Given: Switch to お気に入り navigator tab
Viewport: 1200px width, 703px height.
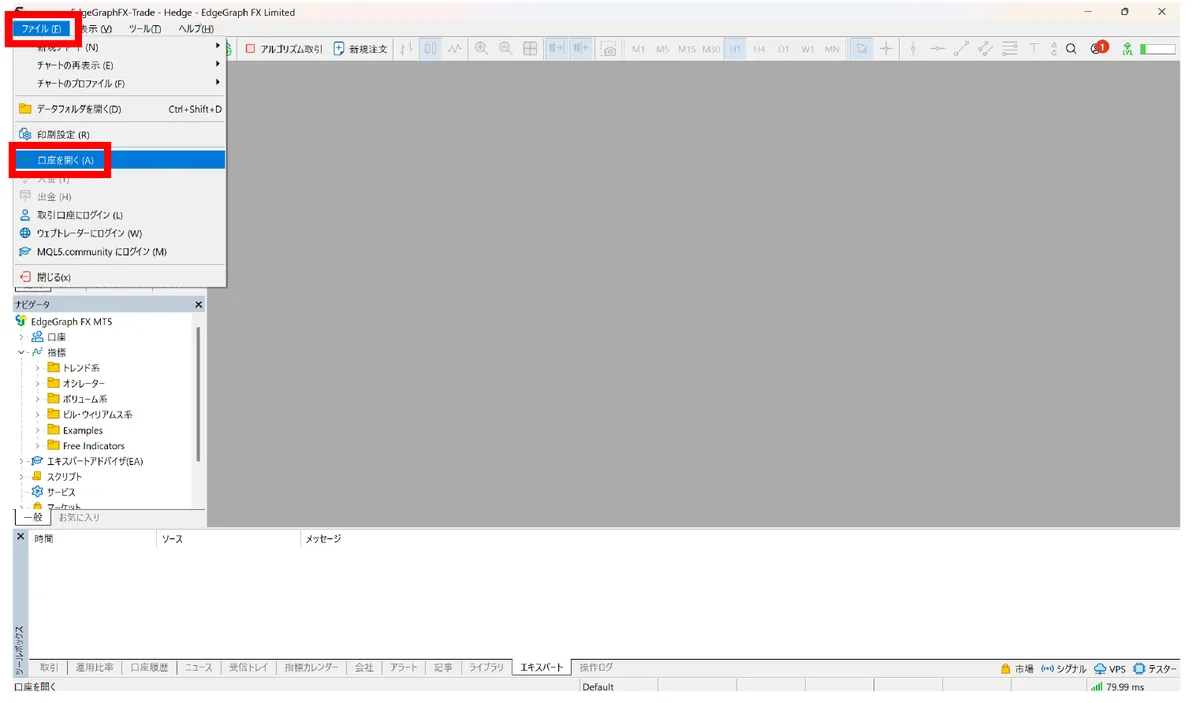Looking at the screenshot, I should tap(78, 517).
